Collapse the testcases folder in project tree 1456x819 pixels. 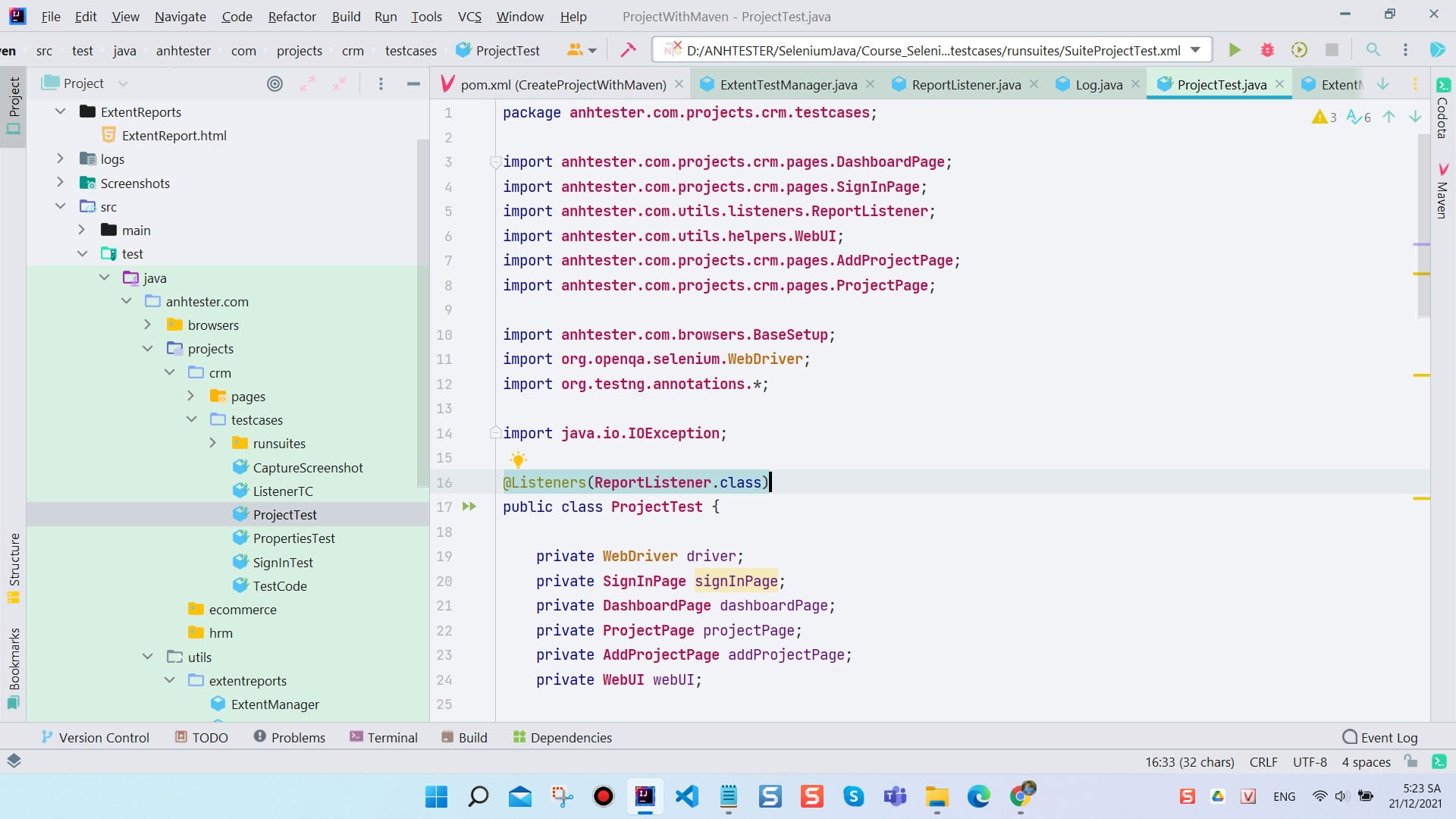(192, 419)
